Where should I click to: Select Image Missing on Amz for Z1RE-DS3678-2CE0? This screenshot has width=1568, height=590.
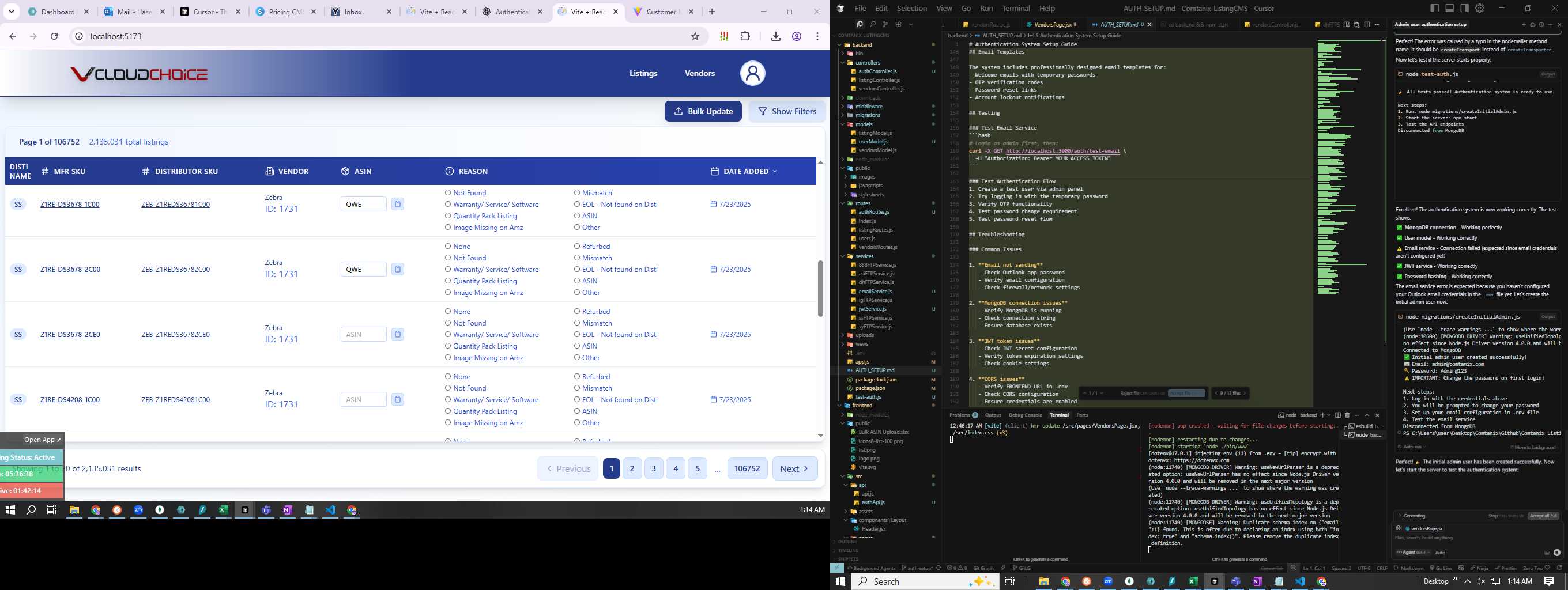(447, 358)
